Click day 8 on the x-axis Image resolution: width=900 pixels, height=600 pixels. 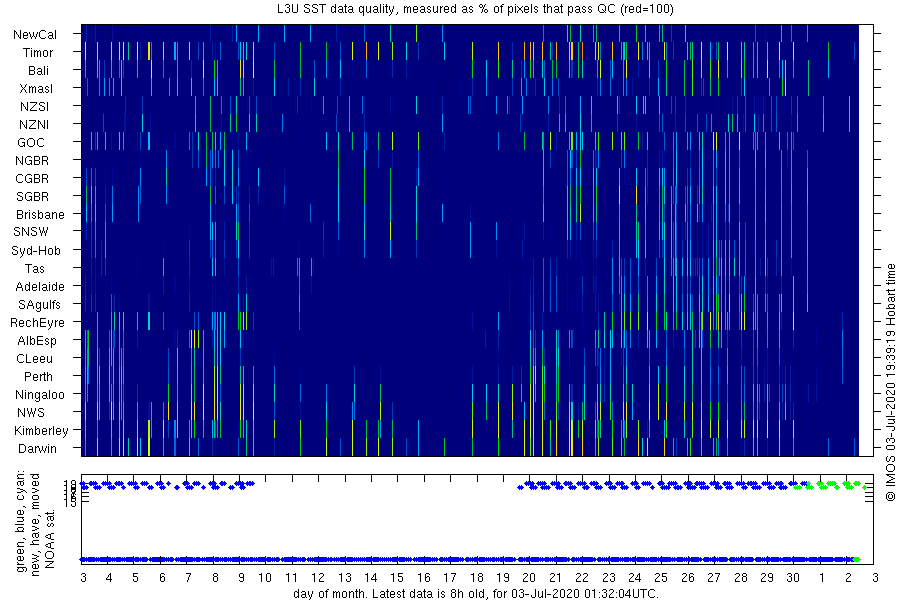click(x=215, y=578)
